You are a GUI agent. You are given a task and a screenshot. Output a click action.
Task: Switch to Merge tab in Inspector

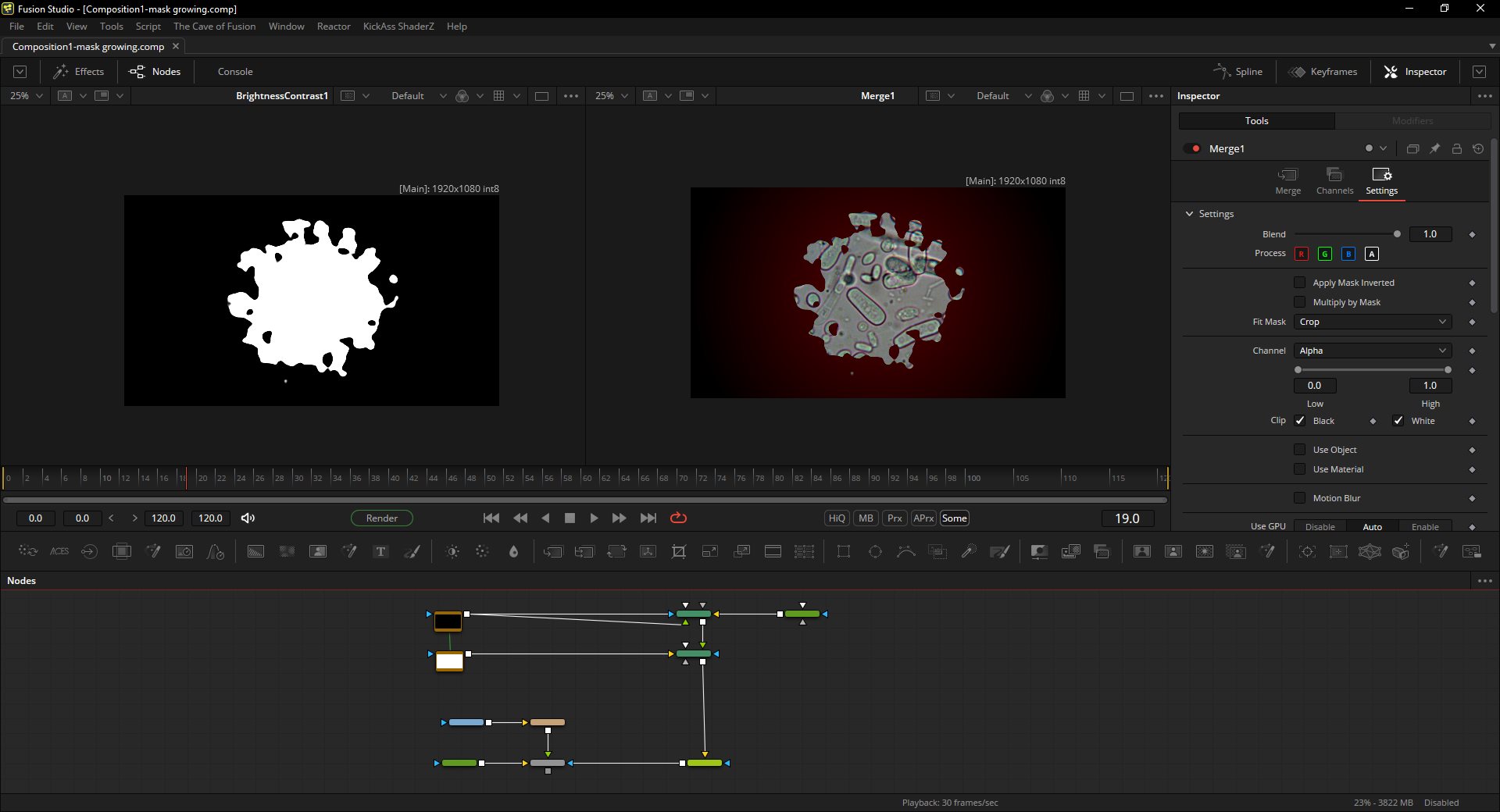[x=1287, y=181]
